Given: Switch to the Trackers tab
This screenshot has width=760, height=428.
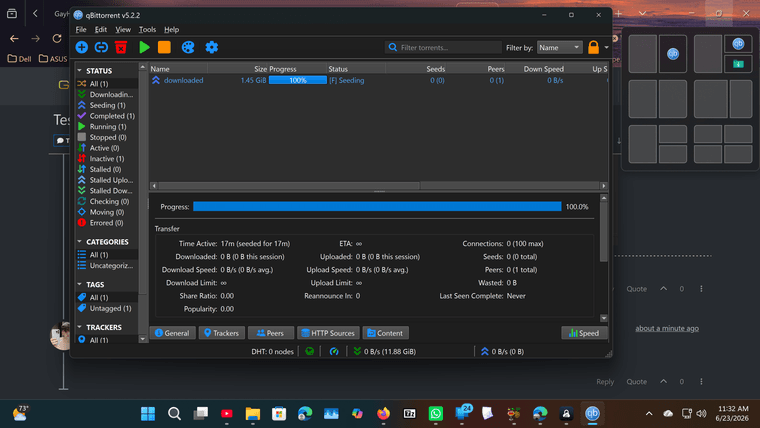Looking at the screenshot, I should 222,333.
